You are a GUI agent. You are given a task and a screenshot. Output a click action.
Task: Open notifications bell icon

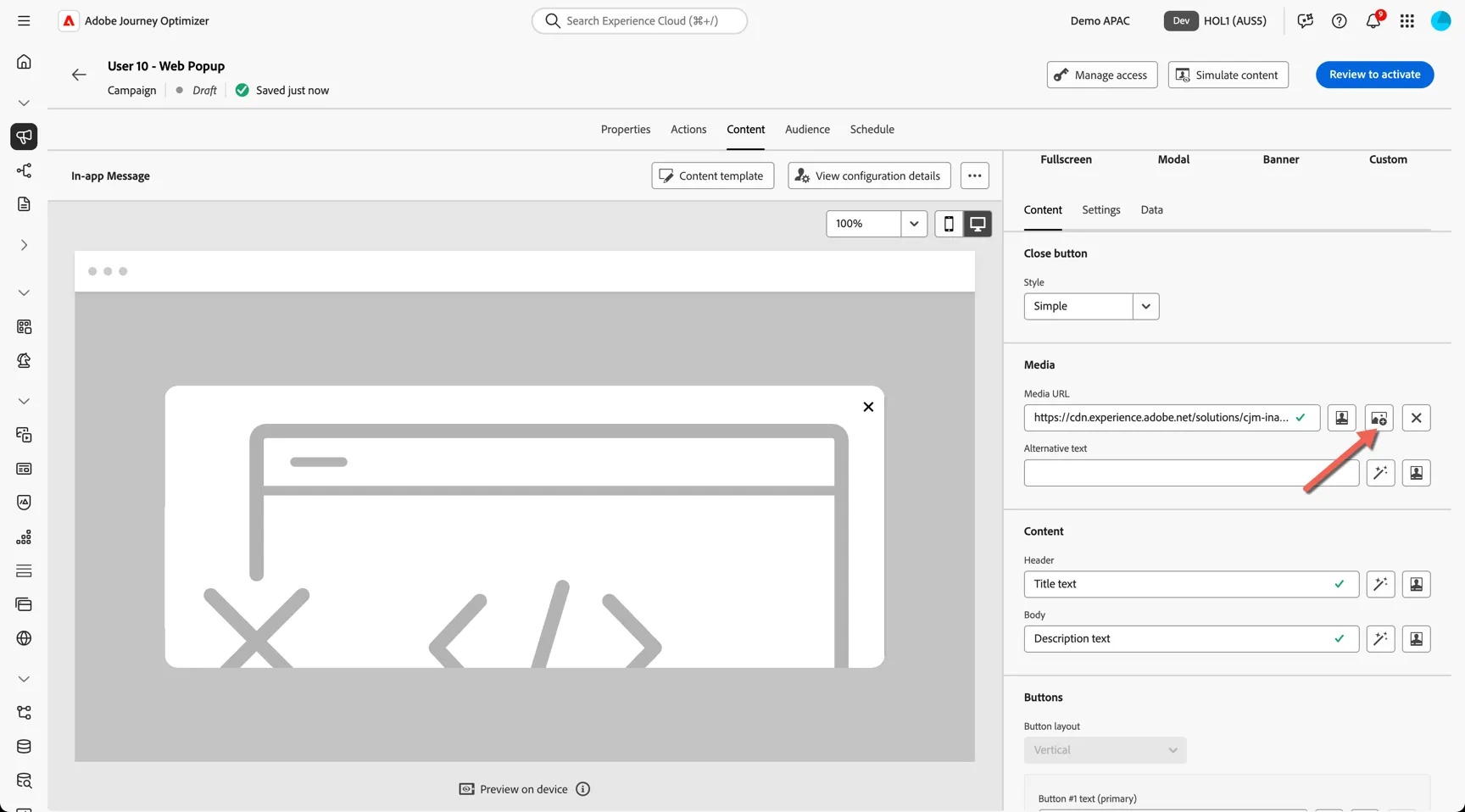point(1373,20)
